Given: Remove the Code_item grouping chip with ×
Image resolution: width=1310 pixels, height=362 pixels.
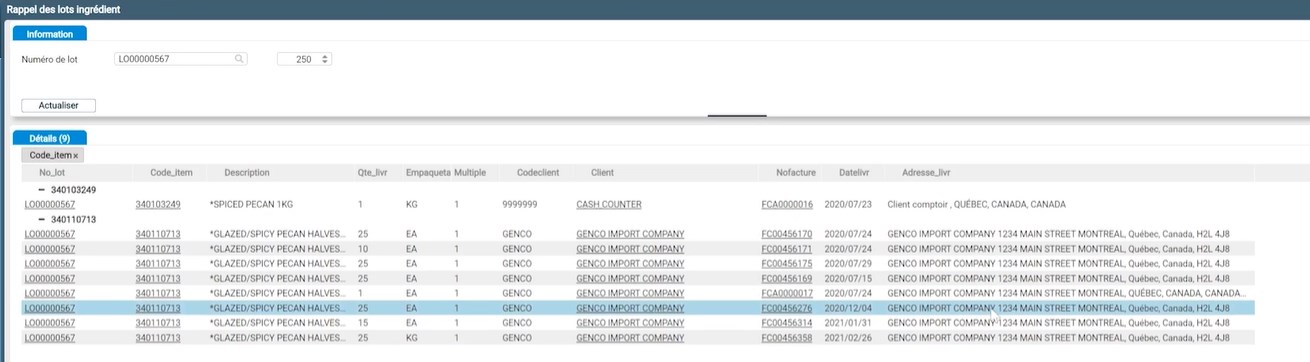Looking at the screenshot, I should (x=76, y=156).
